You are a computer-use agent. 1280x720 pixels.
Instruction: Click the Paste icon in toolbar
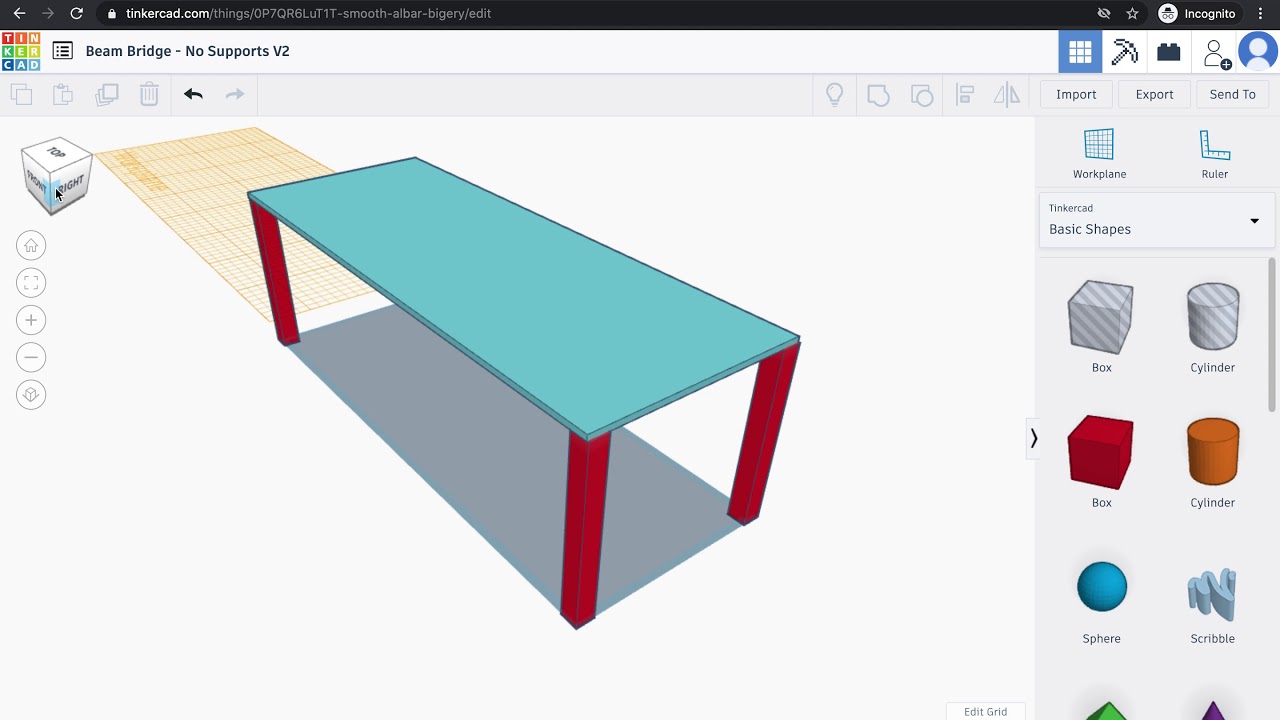[x=63, y=94]
